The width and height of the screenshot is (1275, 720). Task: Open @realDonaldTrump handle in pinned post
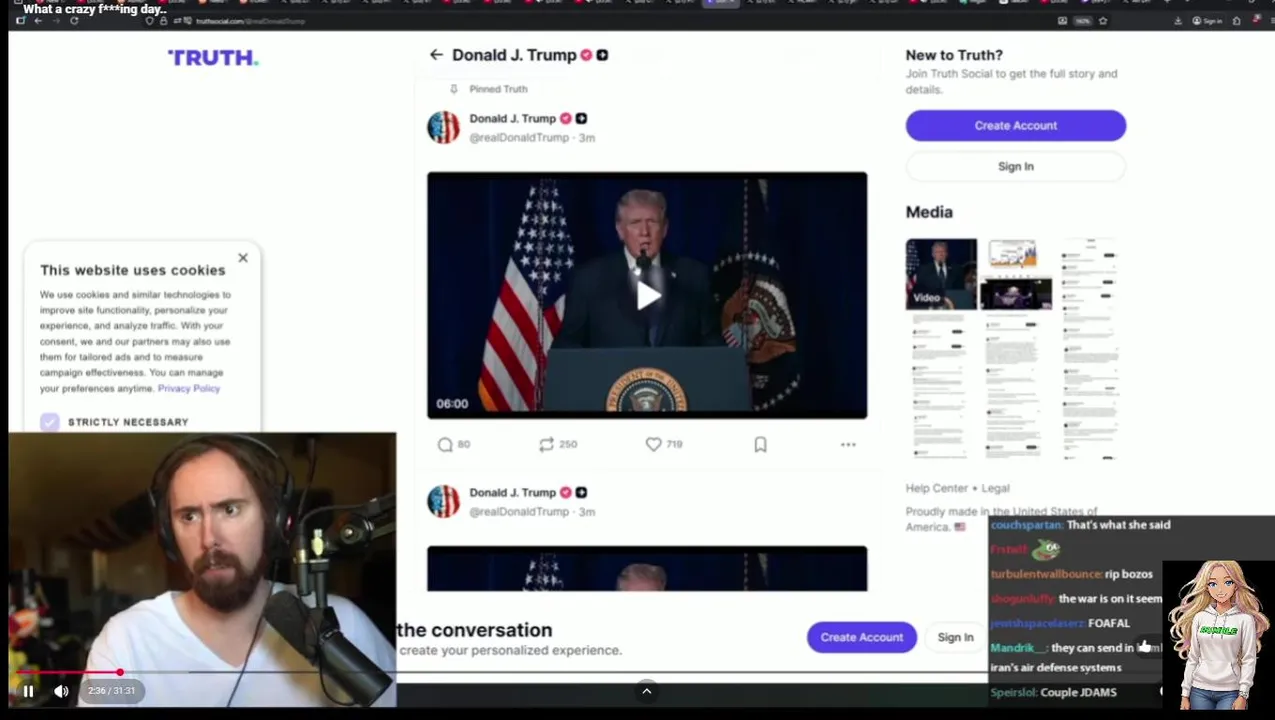[x=519, y=138]
